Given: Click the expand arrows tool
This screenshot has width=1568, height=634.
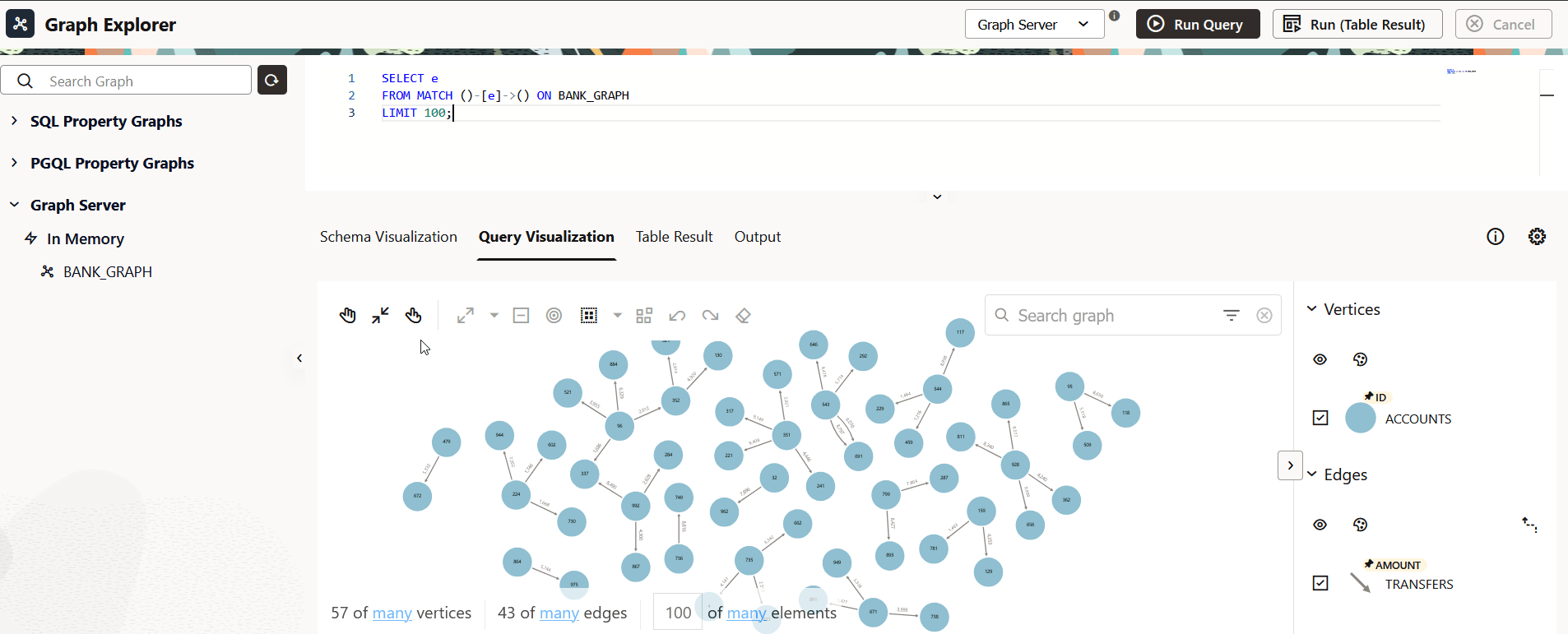Looking at the screenshot, I should 466,316.
